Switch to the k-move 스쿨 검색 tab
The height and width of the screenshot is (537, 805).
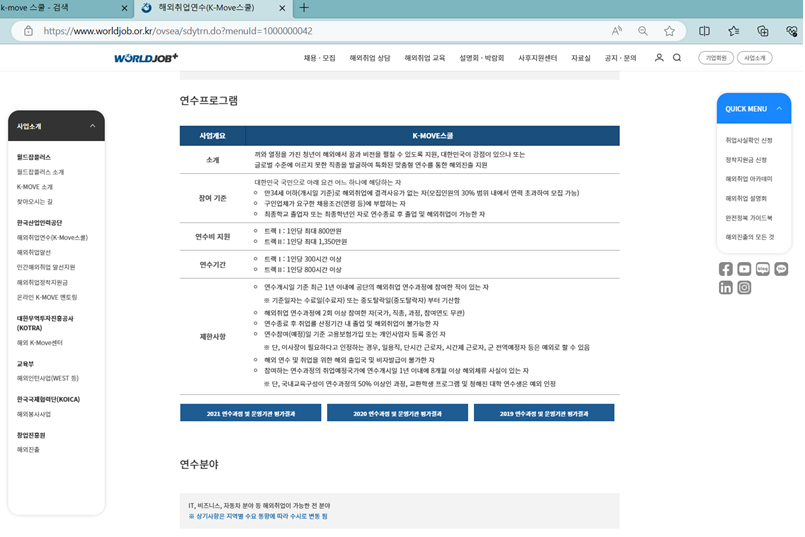(x=65, y=8)
